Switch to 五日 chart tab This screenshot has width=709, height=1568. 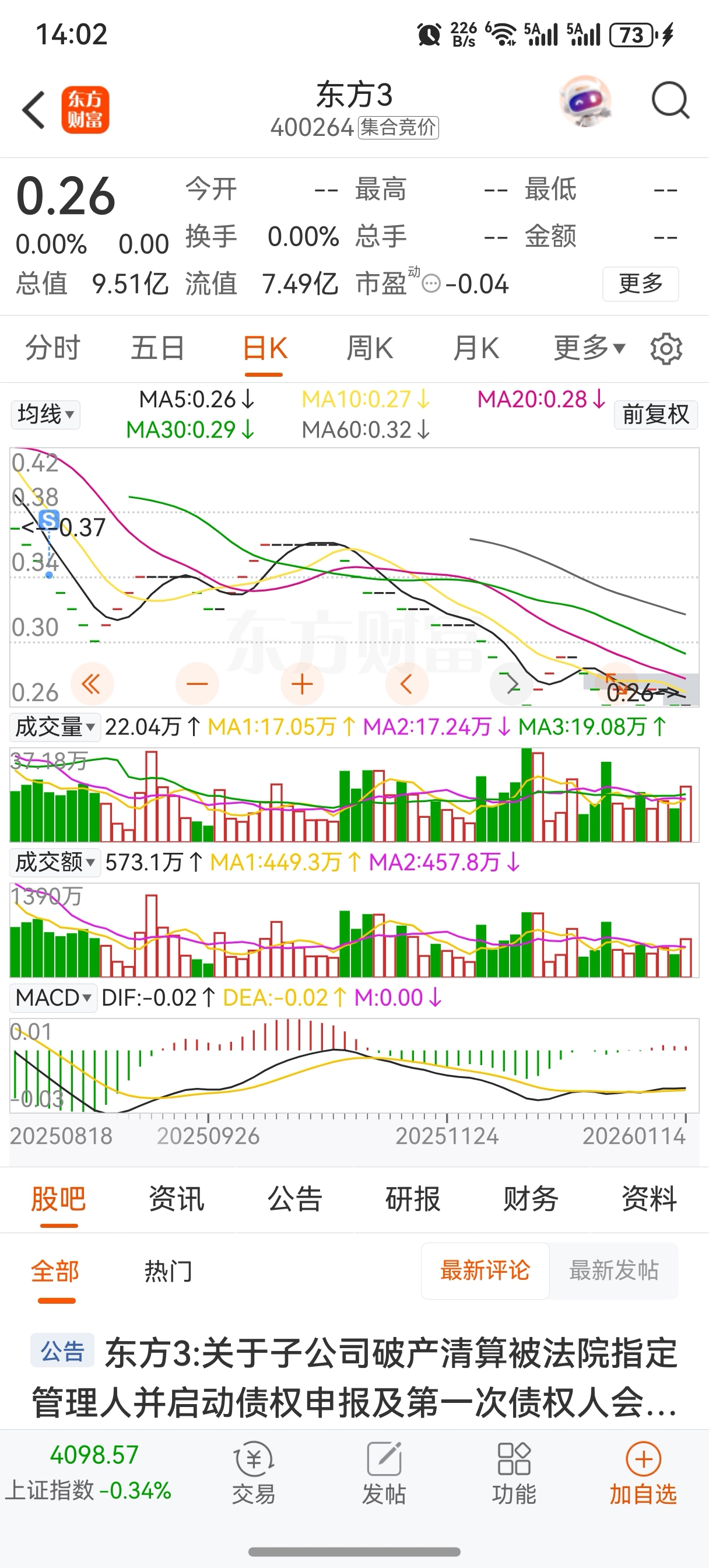point(157,348)
